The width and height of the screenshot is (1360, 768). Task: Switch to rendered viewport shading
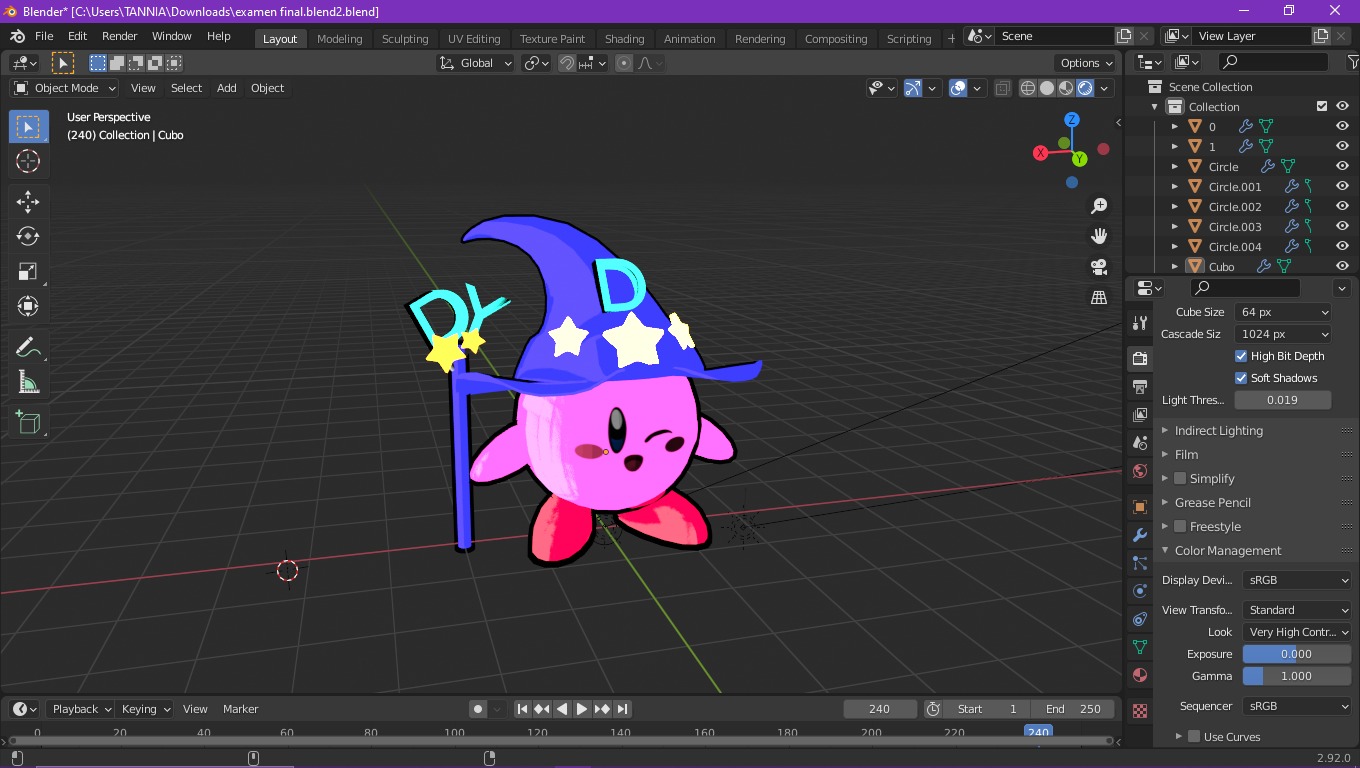click(x=1085, y=88)
